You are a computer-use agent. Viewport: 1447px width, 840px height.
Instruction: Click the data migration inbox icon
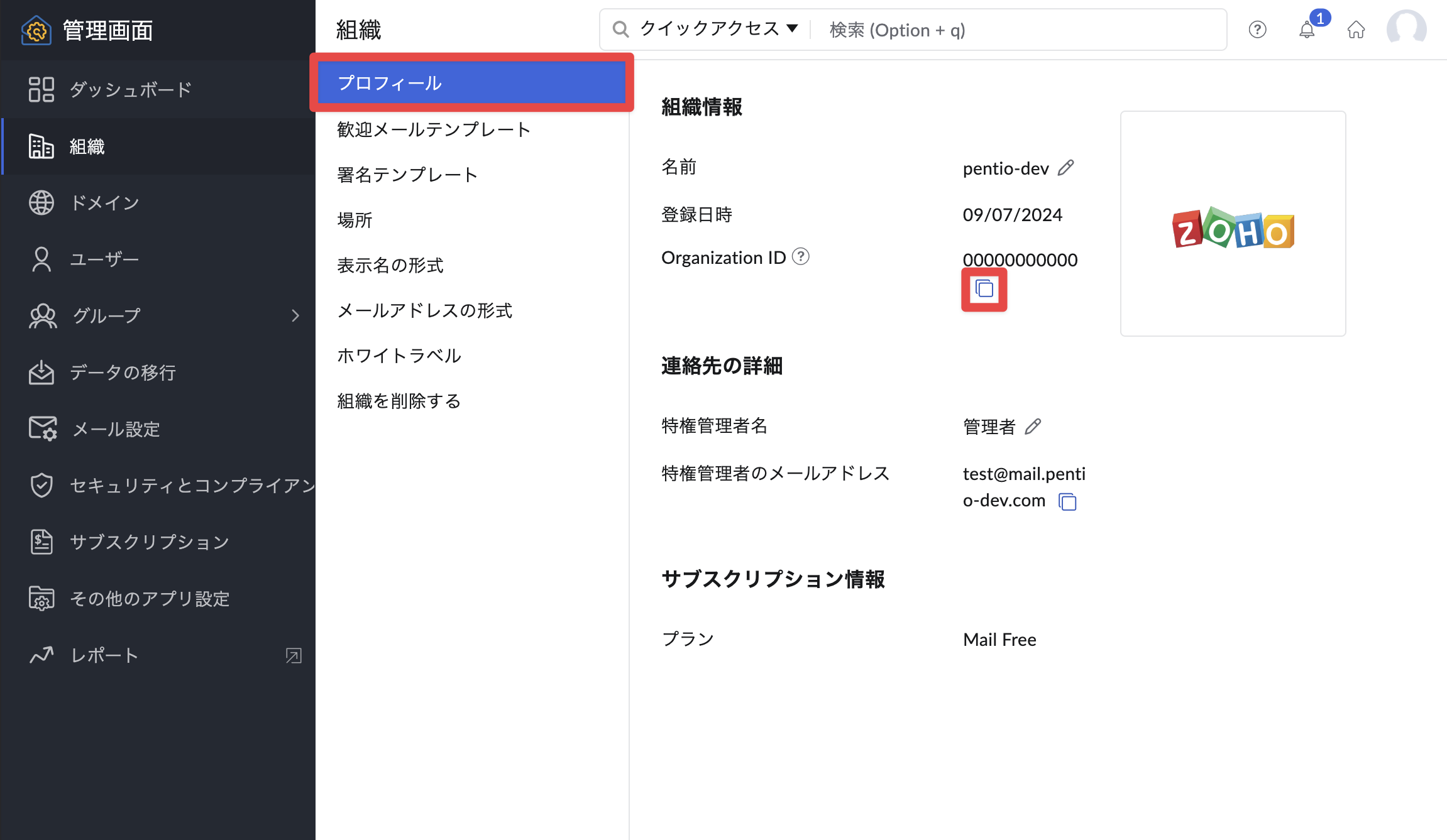point(41,372)
